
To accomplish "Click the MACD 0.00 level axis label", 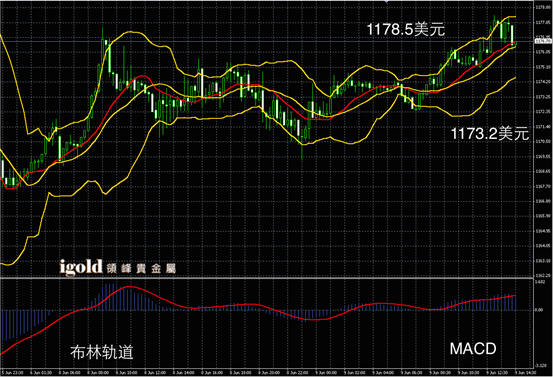I will pyautogui.click(x=539, y=310).
